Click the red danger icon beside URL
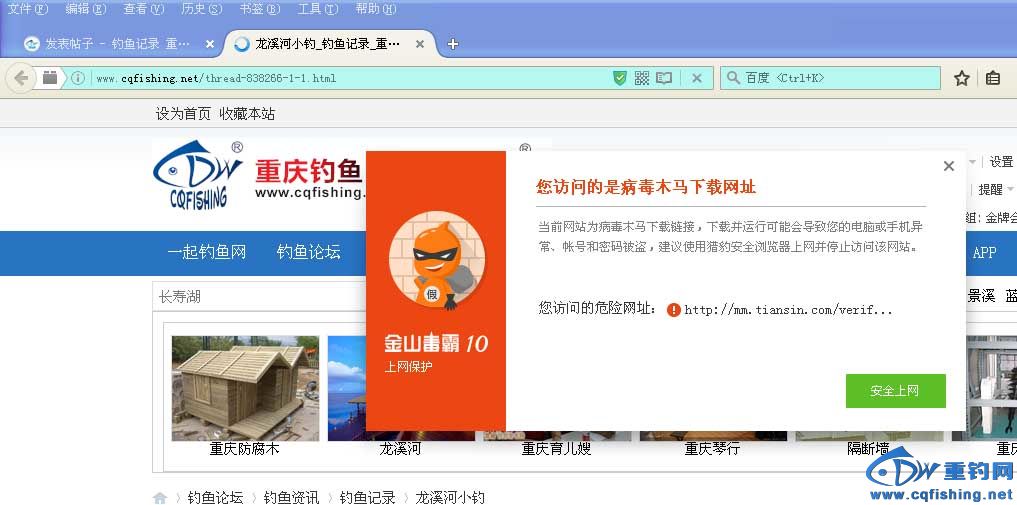This screenshot has width=1017, height=505. coord(674,310)
